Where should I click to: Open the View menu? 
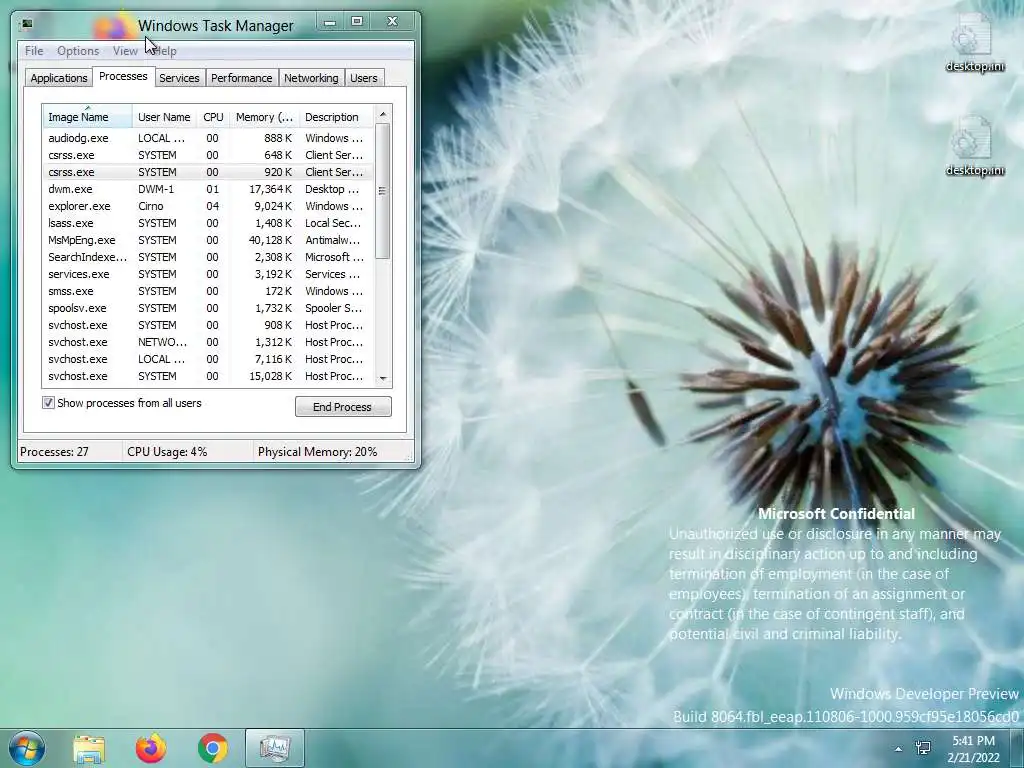click(125, 51)
